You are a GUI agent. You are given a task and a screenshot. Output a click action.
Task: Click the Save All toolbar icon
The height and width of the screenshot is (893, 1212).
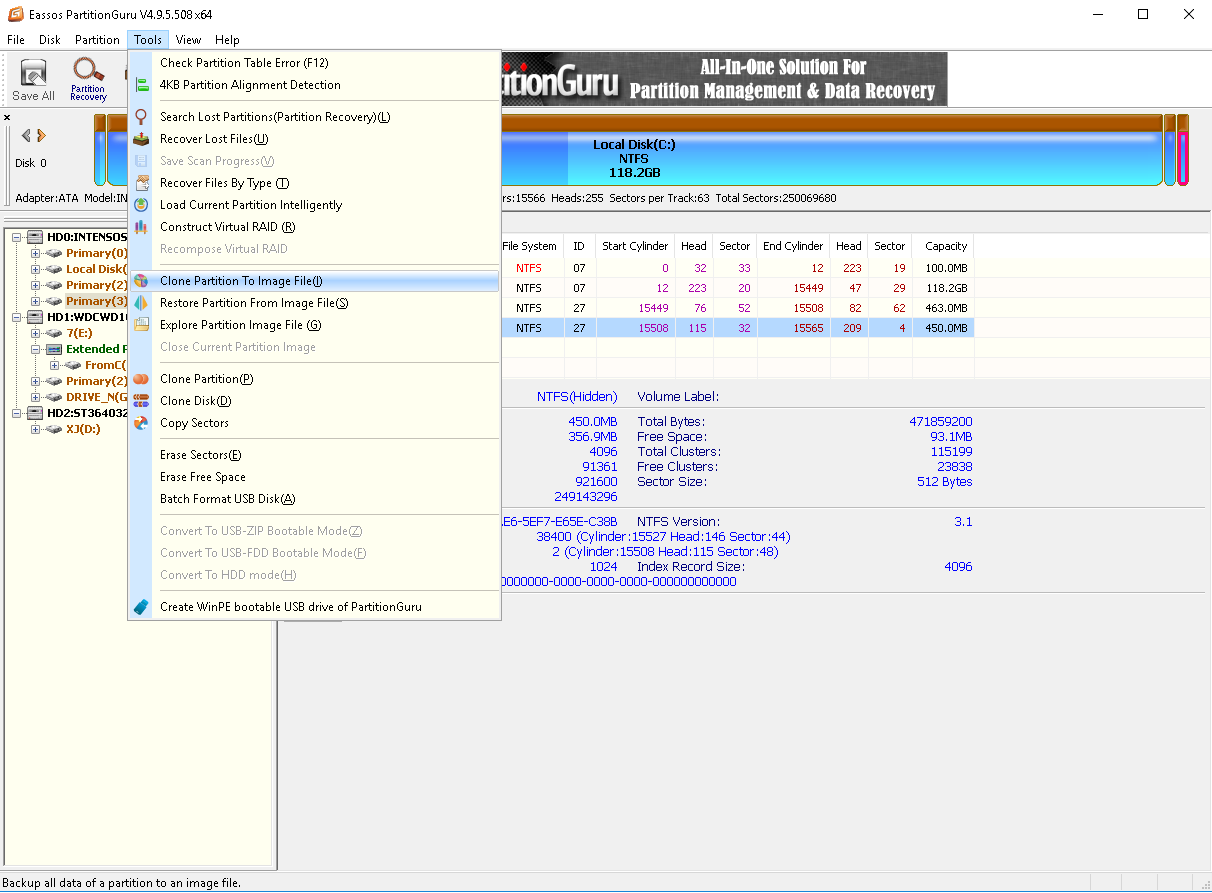pyautogui.click(x=33, y=80)
